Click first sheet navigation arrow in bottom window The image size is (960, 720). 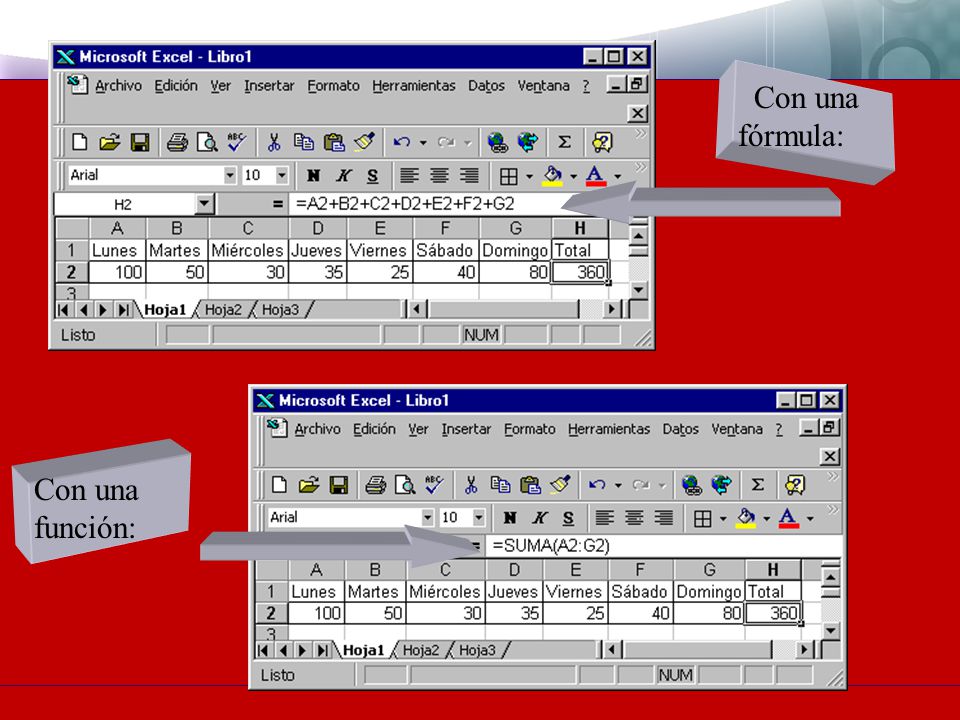(263, 650)
